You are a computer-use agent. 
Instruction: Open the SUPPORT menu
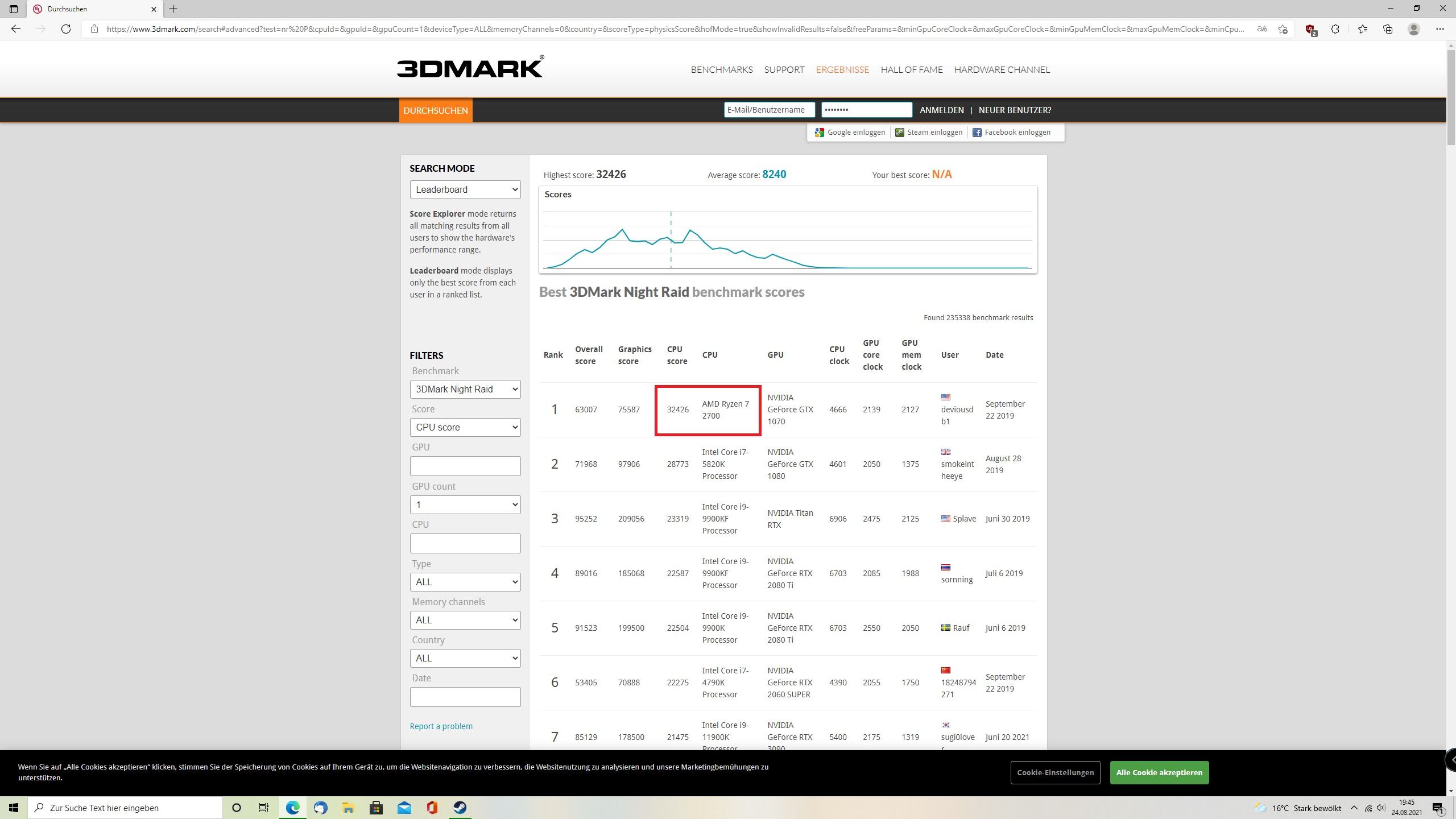pyautogui.click(x=784, y=69)
